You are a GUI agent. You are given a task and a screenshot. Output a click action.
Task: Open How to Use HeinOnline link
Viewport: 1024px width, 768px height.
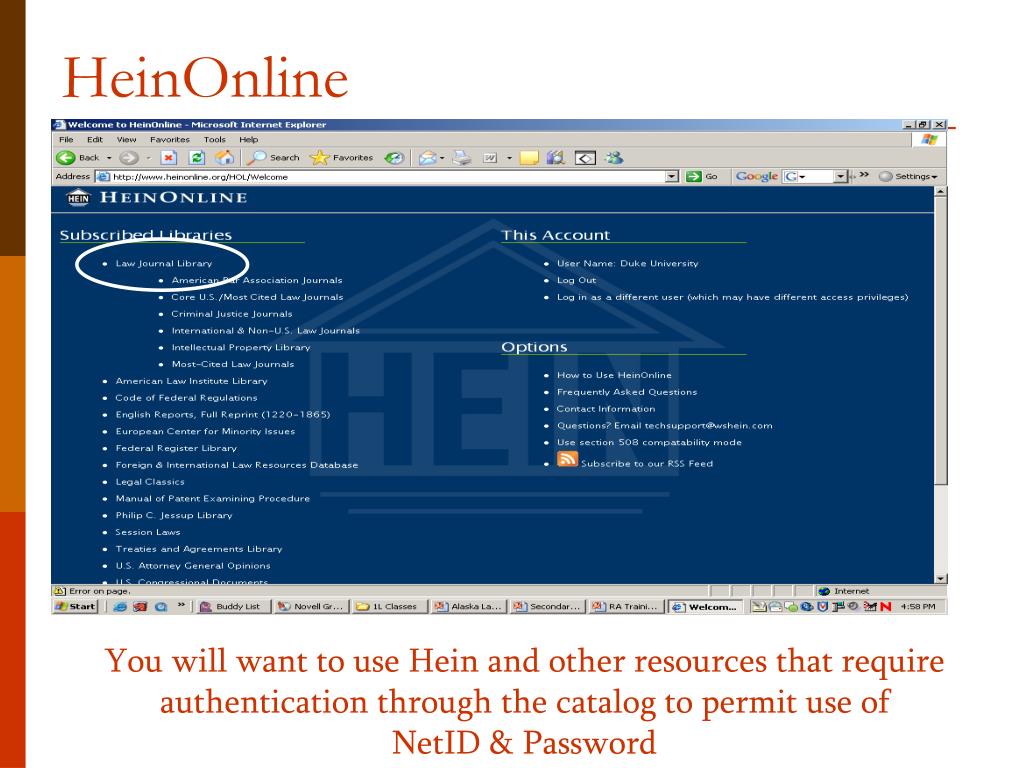point(614,375)
